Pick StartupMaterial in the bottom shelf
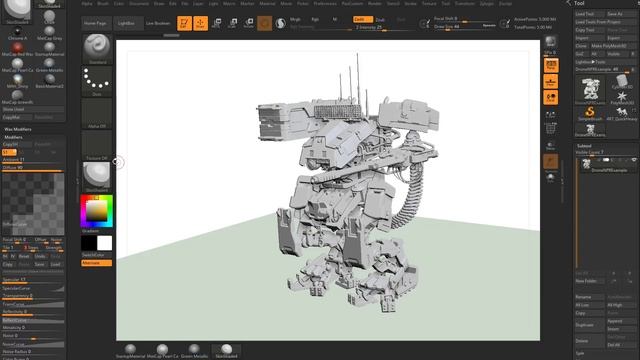This screenshot has width=640, height=360. tap(130, 351)
